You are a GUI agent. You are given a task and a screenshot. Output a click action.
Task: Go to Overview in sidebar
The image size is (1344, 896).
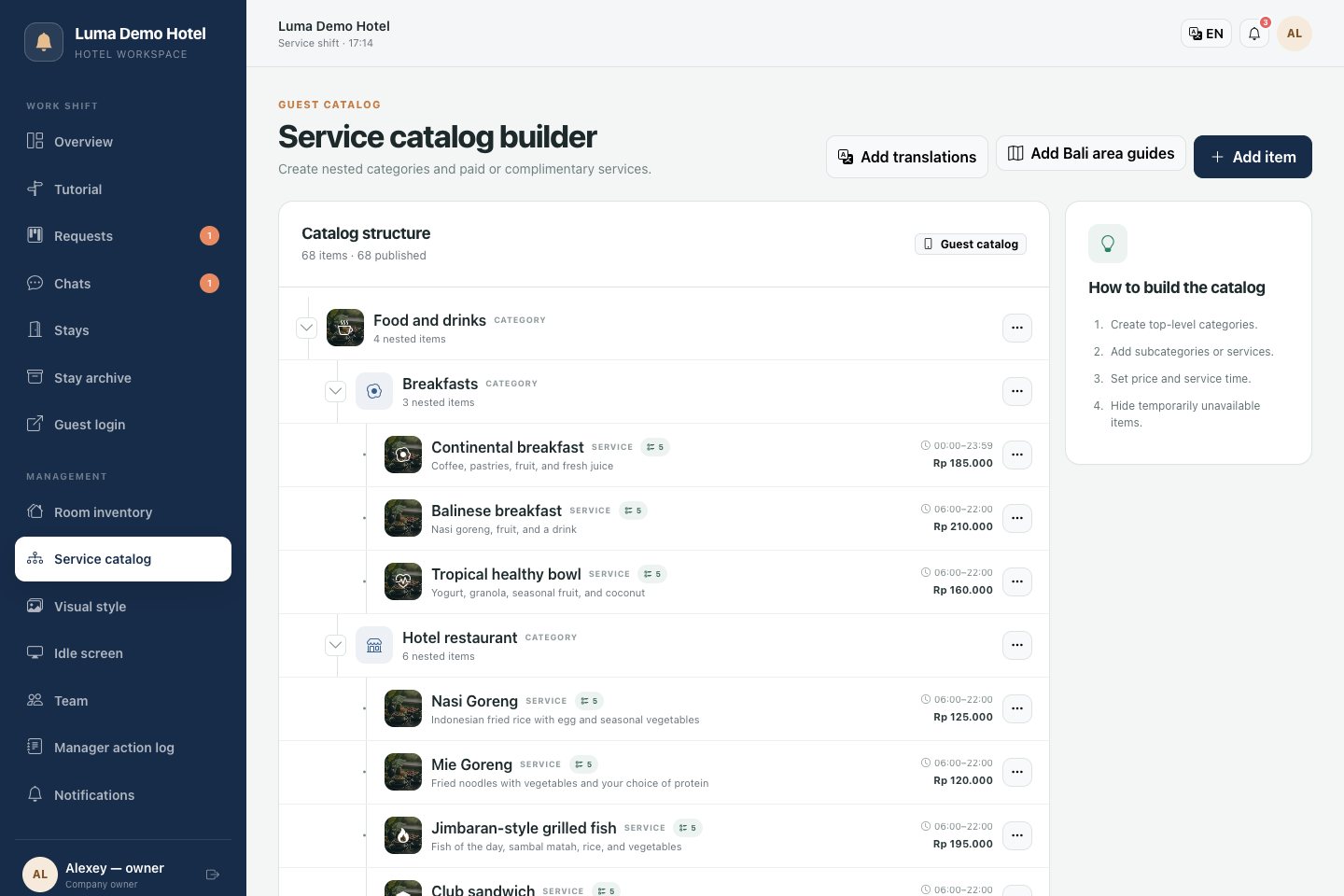123,141
